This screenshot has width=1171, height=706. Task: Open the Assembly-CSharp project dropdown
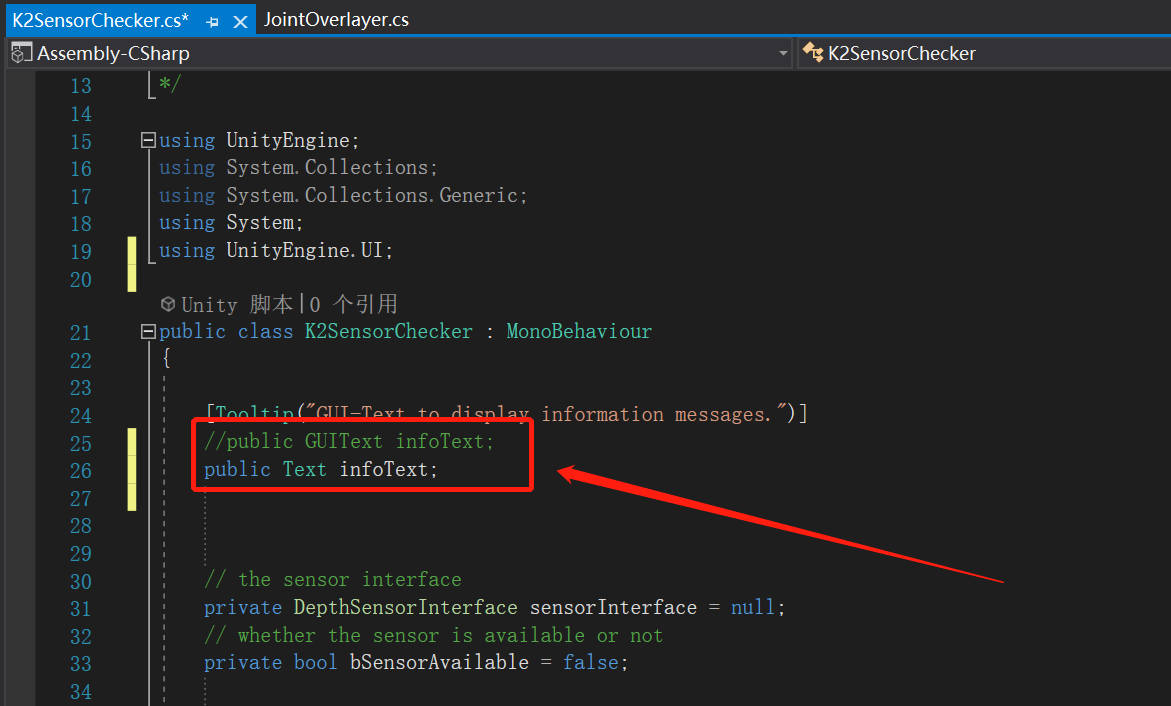[783, 52]
